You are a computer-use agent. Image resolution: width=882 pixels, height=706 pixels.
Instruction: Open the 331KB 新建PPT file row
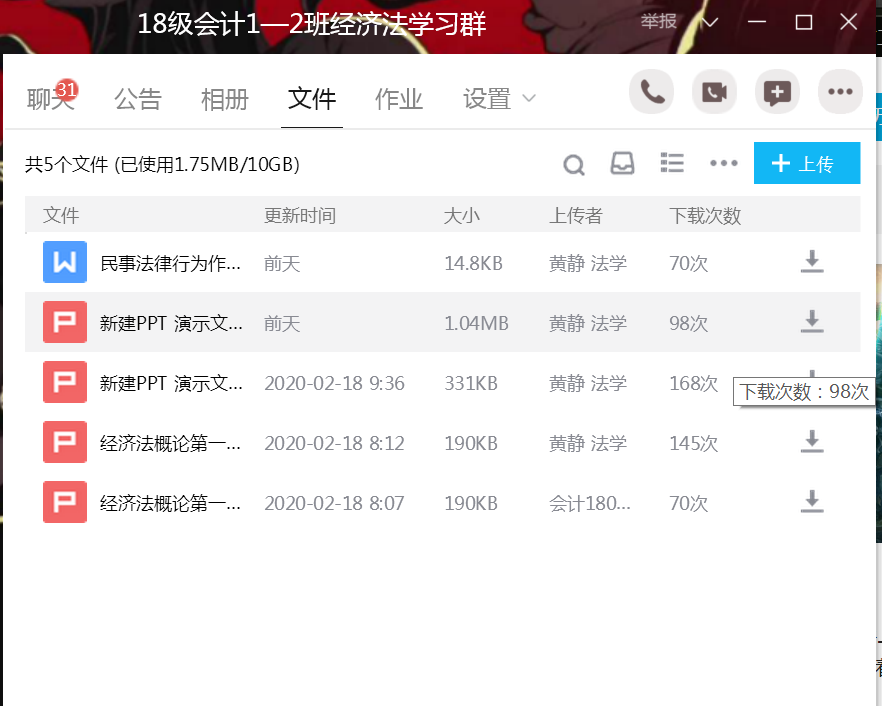coord(171,383)
